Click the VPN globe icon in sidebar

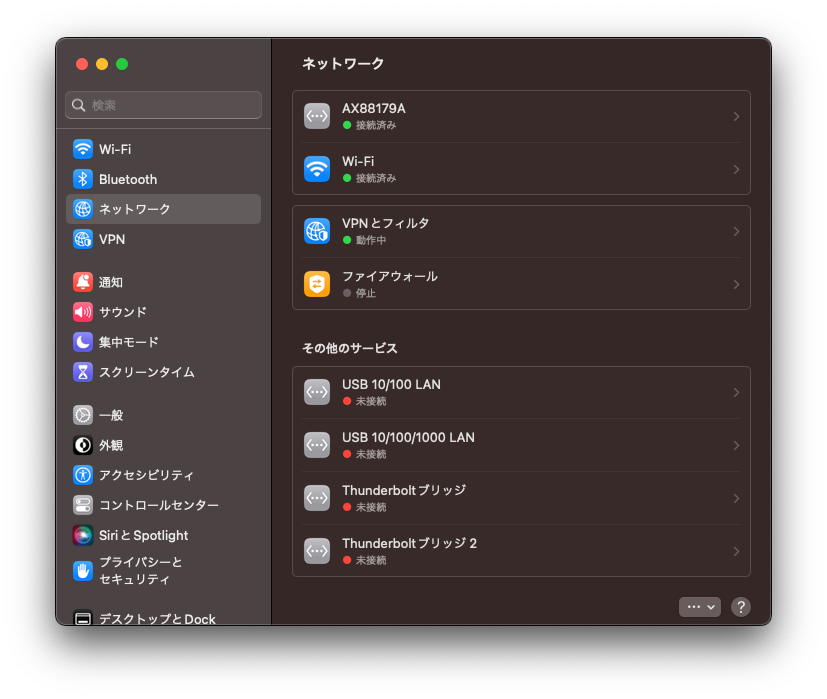(83, 239)
